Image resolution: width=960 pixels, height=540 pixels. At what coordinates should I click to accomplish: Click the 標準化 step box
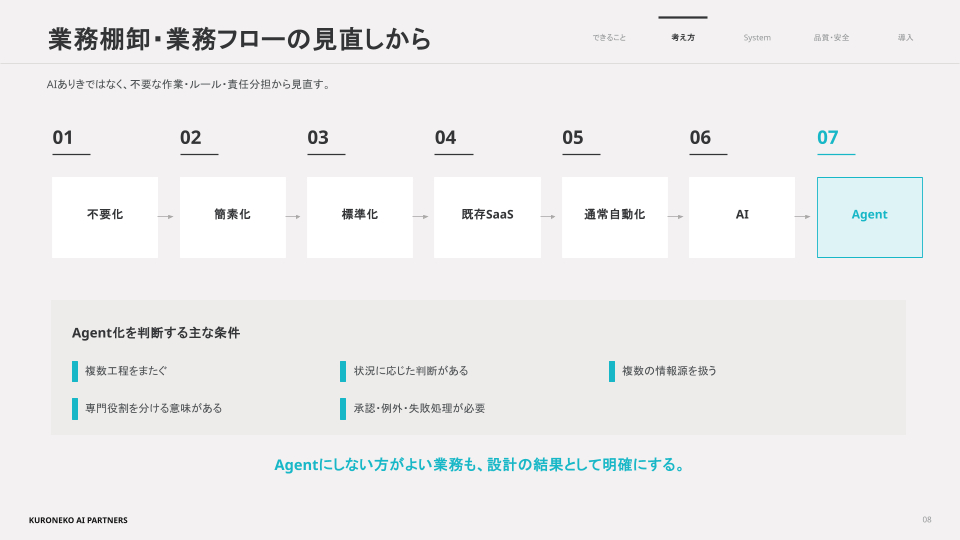click(360, 217)
